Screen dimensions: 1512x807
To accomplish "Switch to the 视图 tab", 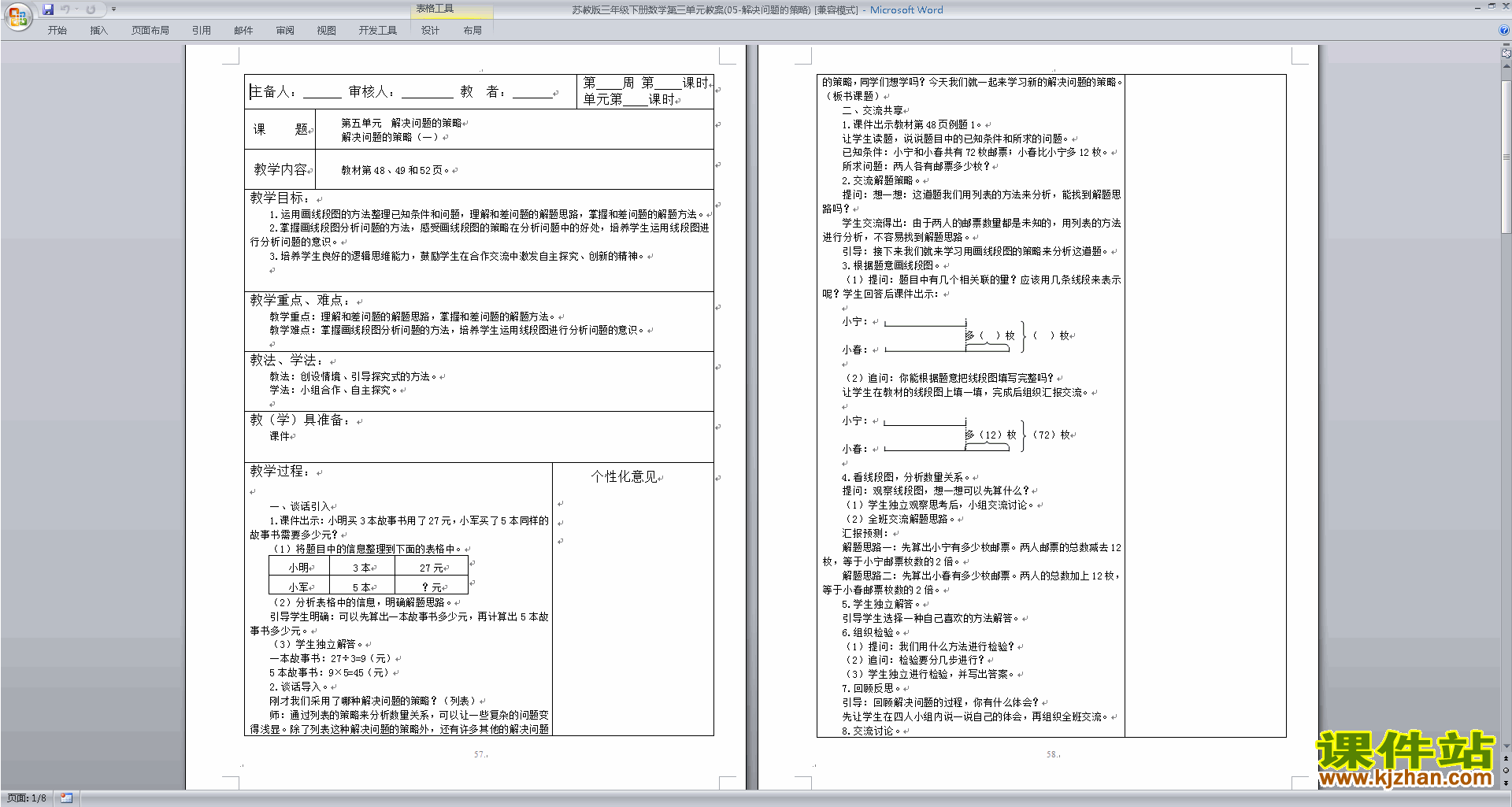I will tap(327, 31).
